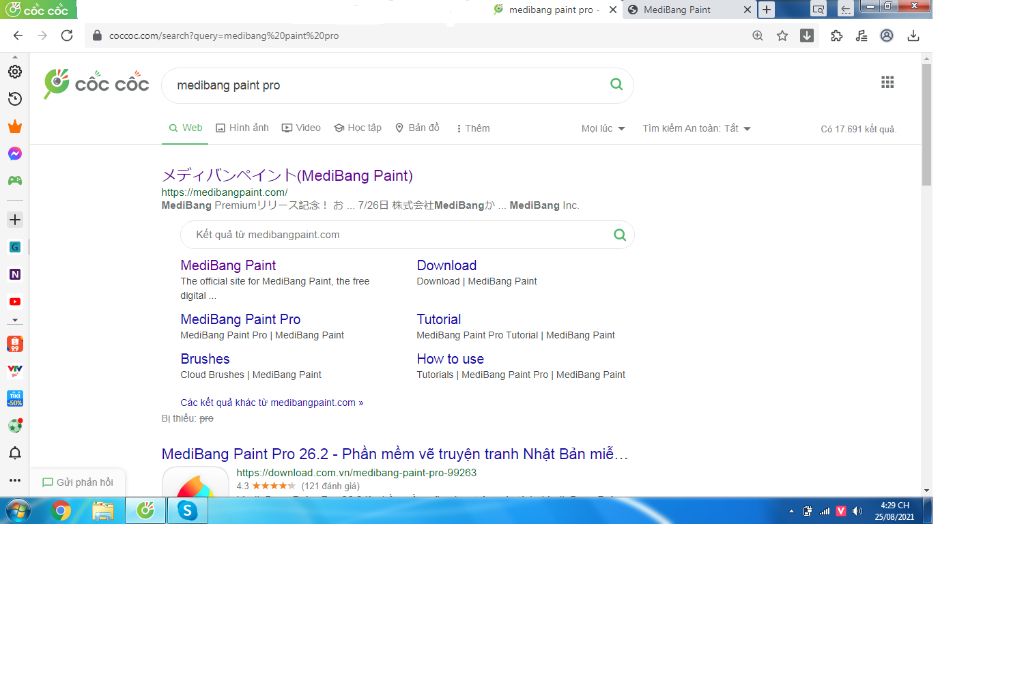Click the dark download-arrow toolbar button
The width and height of the screenshot is (1024, 700).
[x=807, y=35]
